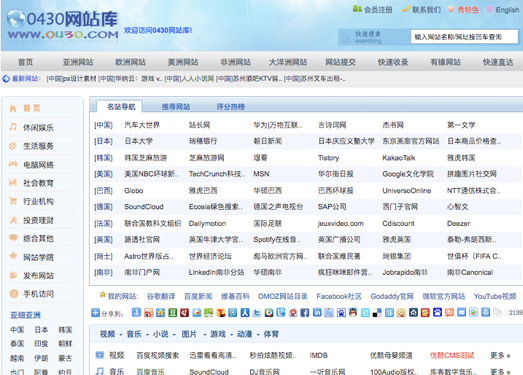Open 亚洲网站 in the navigation bar
Screen dimensions: 523x375
[x=78, y=62]
